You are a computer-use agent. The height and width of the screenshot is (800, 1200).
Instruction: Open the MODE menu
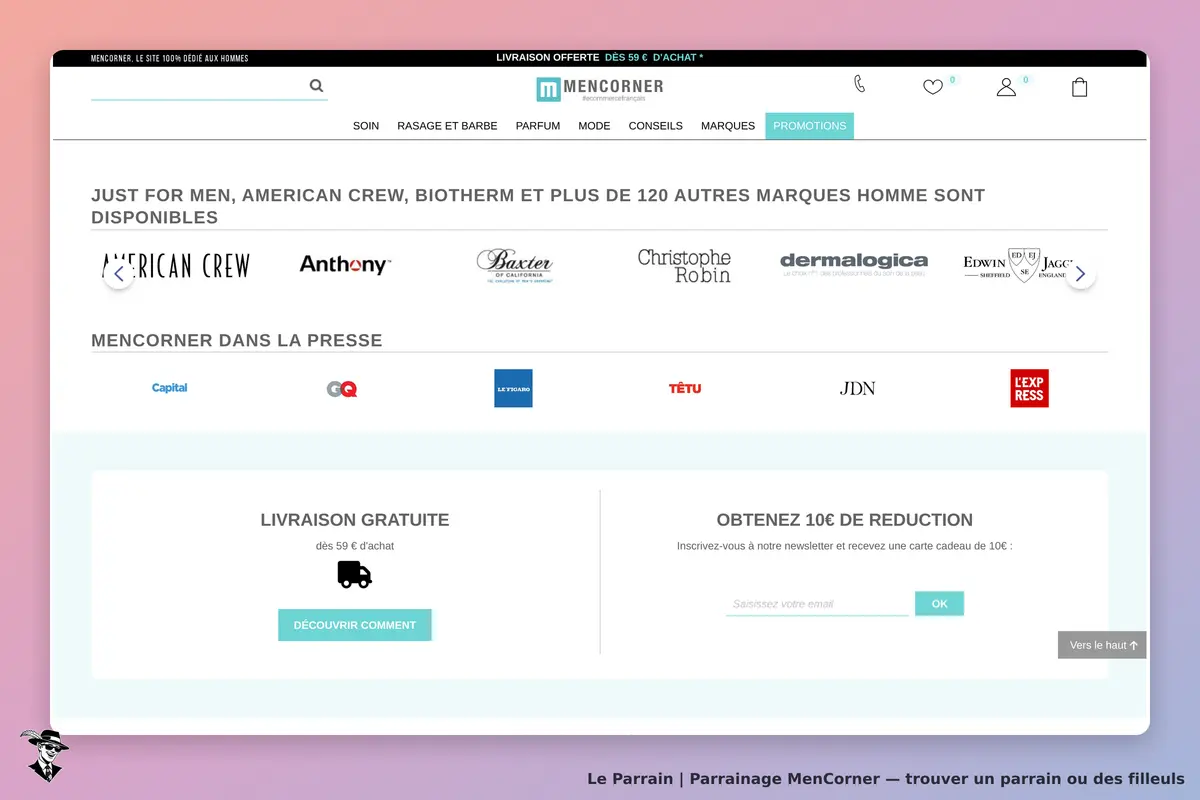(x=594, y=126)
